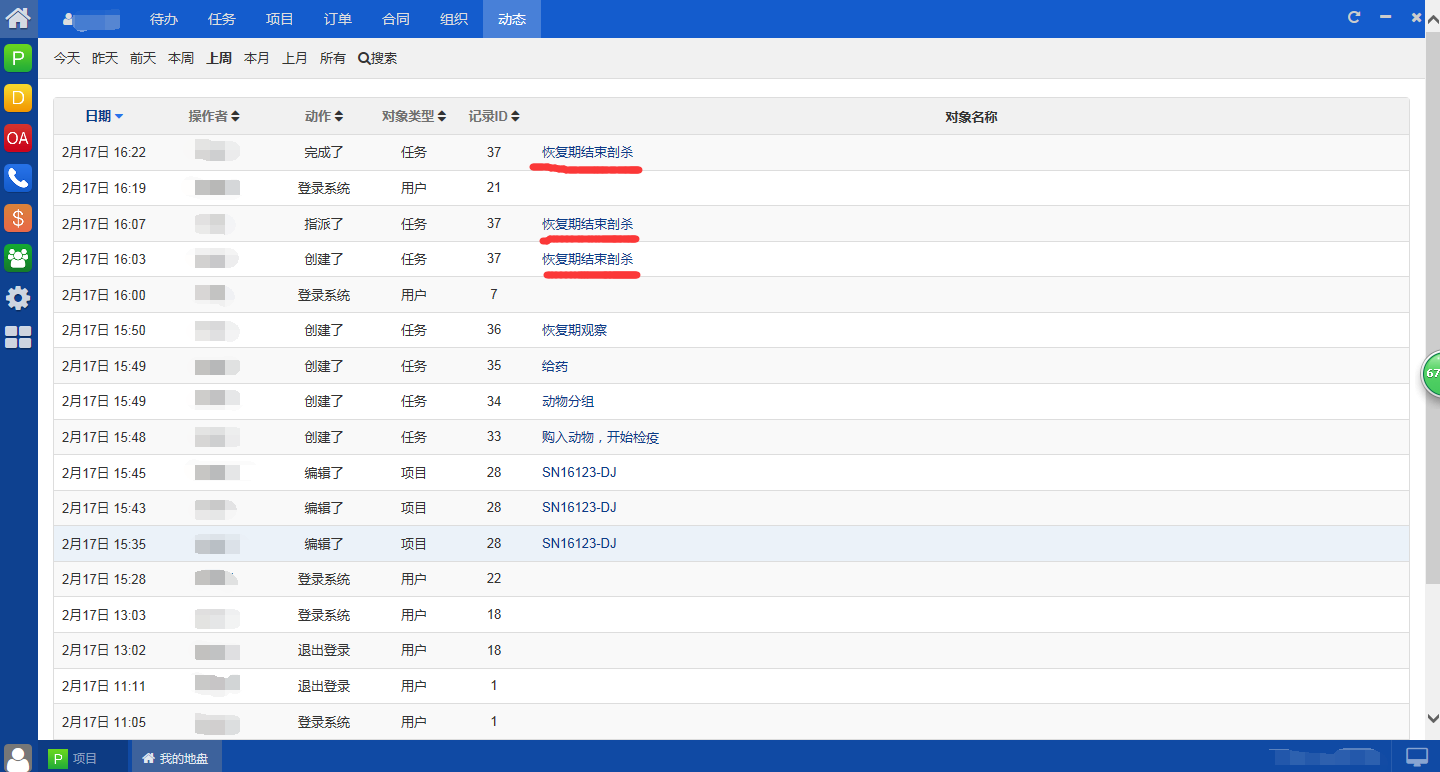Switch to the 合同 tab

[x=396, y=19]
